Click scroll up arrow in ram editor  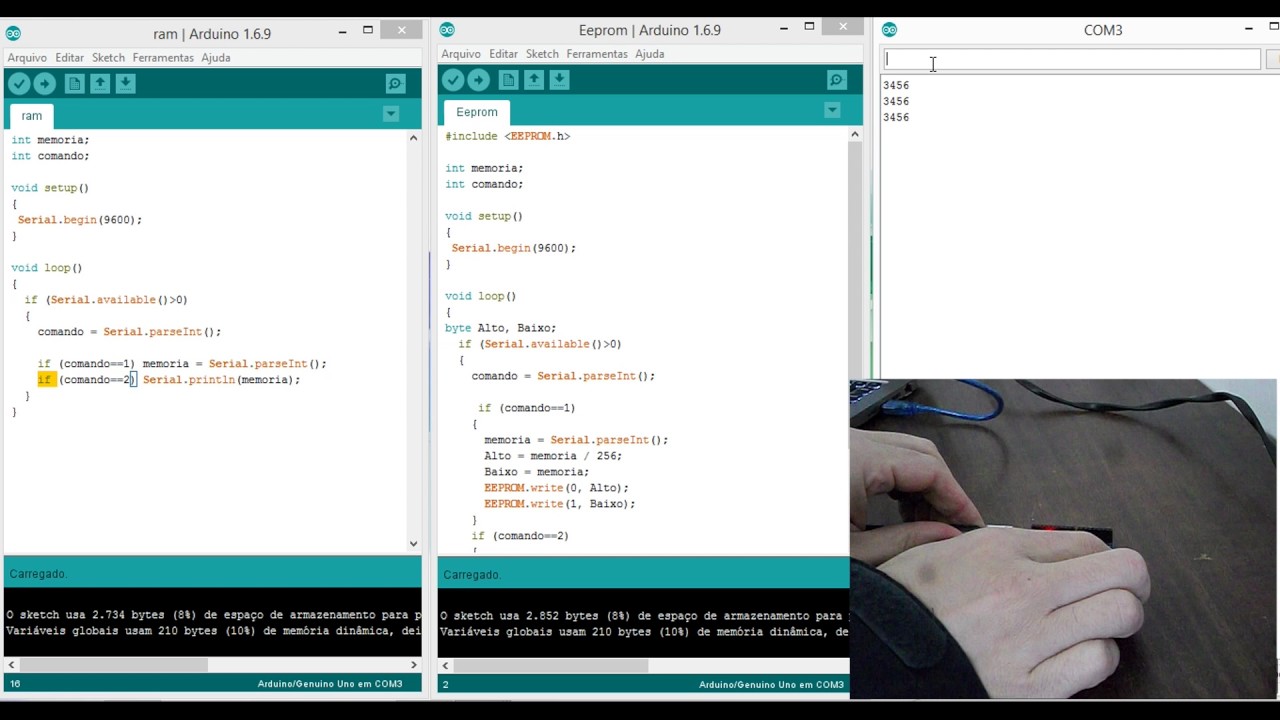(413, 138)
